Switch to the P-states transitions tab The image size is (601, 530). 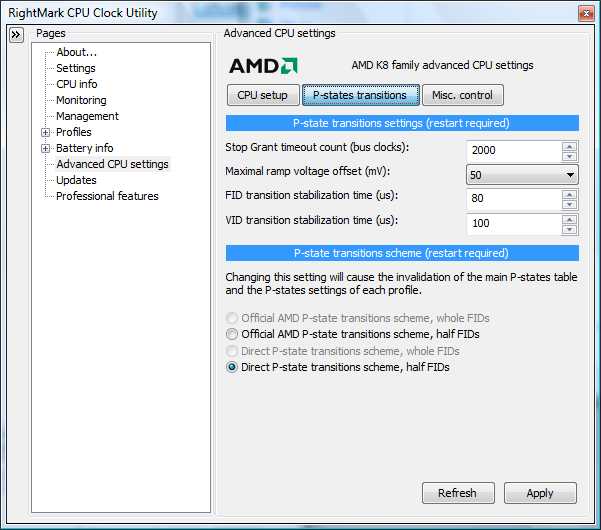click(x=360, y=95)
